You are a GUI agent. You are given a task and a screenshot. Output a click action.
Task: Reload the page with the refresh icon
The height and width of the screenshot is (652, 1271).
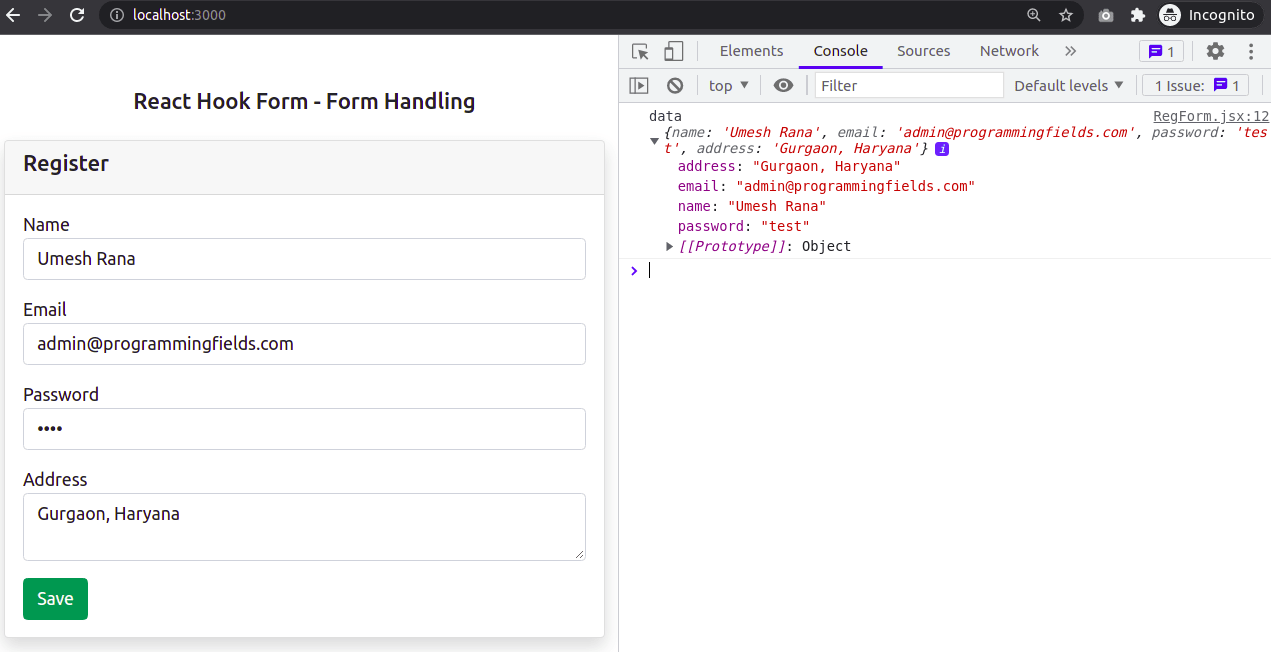point(77,15)
